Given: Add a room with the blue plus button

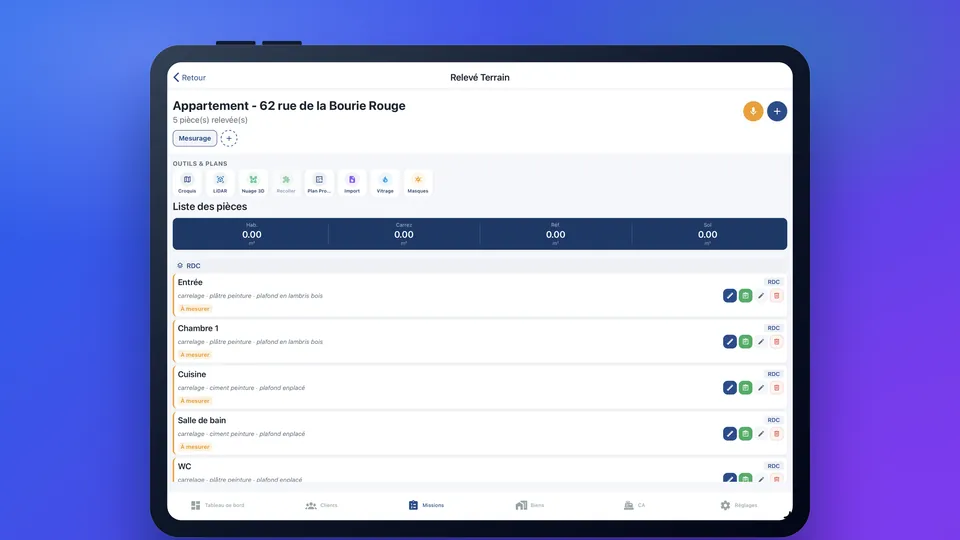Looking at the screenshot, I should [777, 111].
